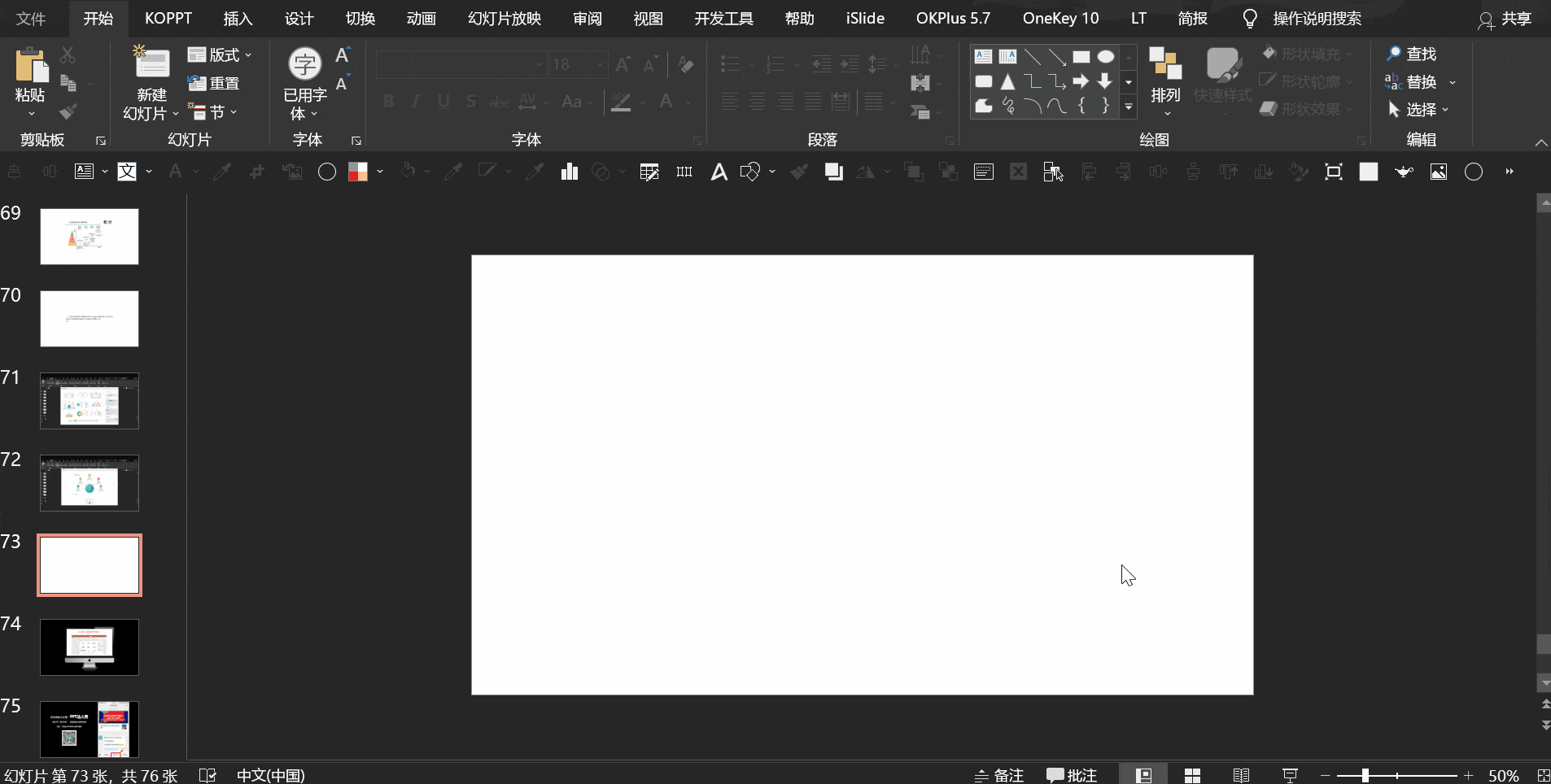Click the 操作说明搜索 search box
This screenshot has width=1551, height=784.
pos(1317,18)
